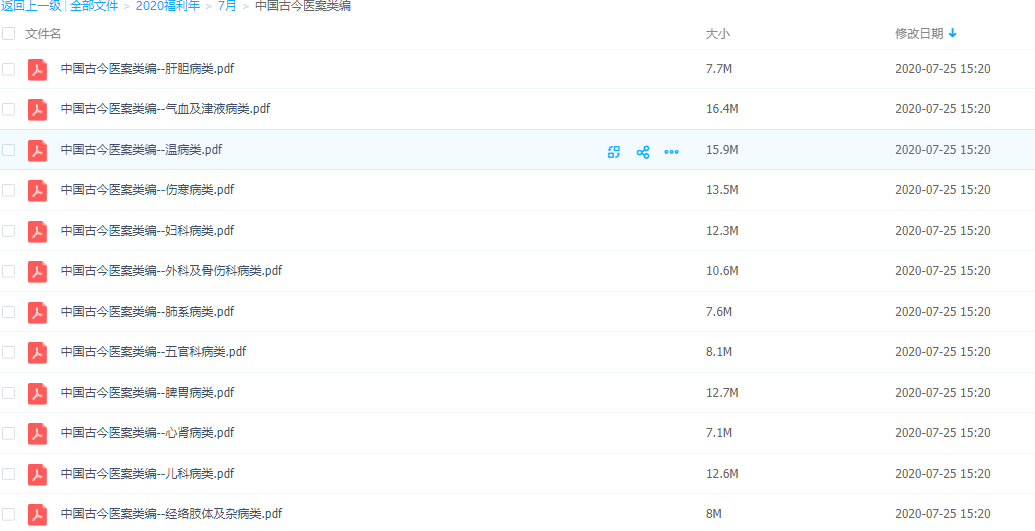Image resolution: width=1035 pixels, height=531 pixels.
Task: Click PDF icon for 伤寒病类.pdf
Action: click(x=37, y=191)
